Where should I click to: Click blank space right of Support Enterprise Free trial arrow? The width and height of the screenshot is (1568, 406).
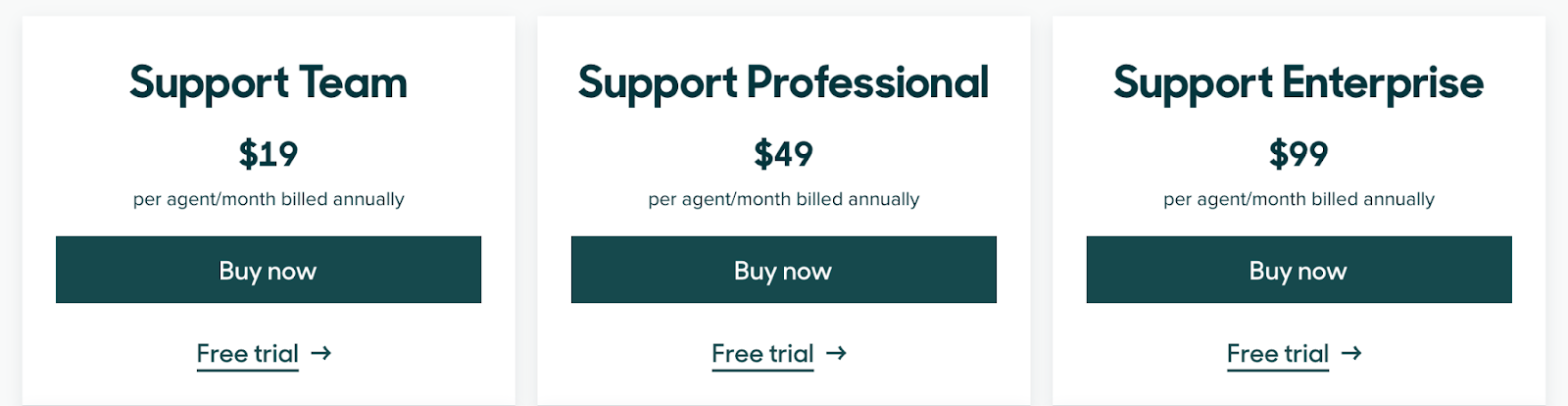(x=1450, y=354)
